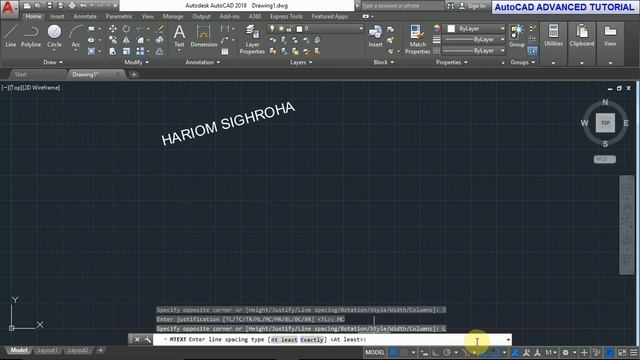The image size is (640, 360).
Task: Click the Undo arrow in quick access
Action: tap(83, 6)
